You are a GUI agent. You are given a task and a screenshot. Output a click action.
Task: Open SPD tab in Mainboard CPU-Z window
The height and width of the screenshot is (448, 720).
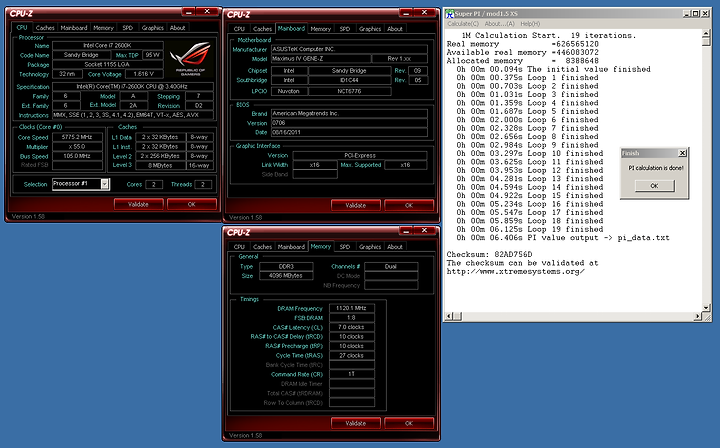[x=345, y=29]
